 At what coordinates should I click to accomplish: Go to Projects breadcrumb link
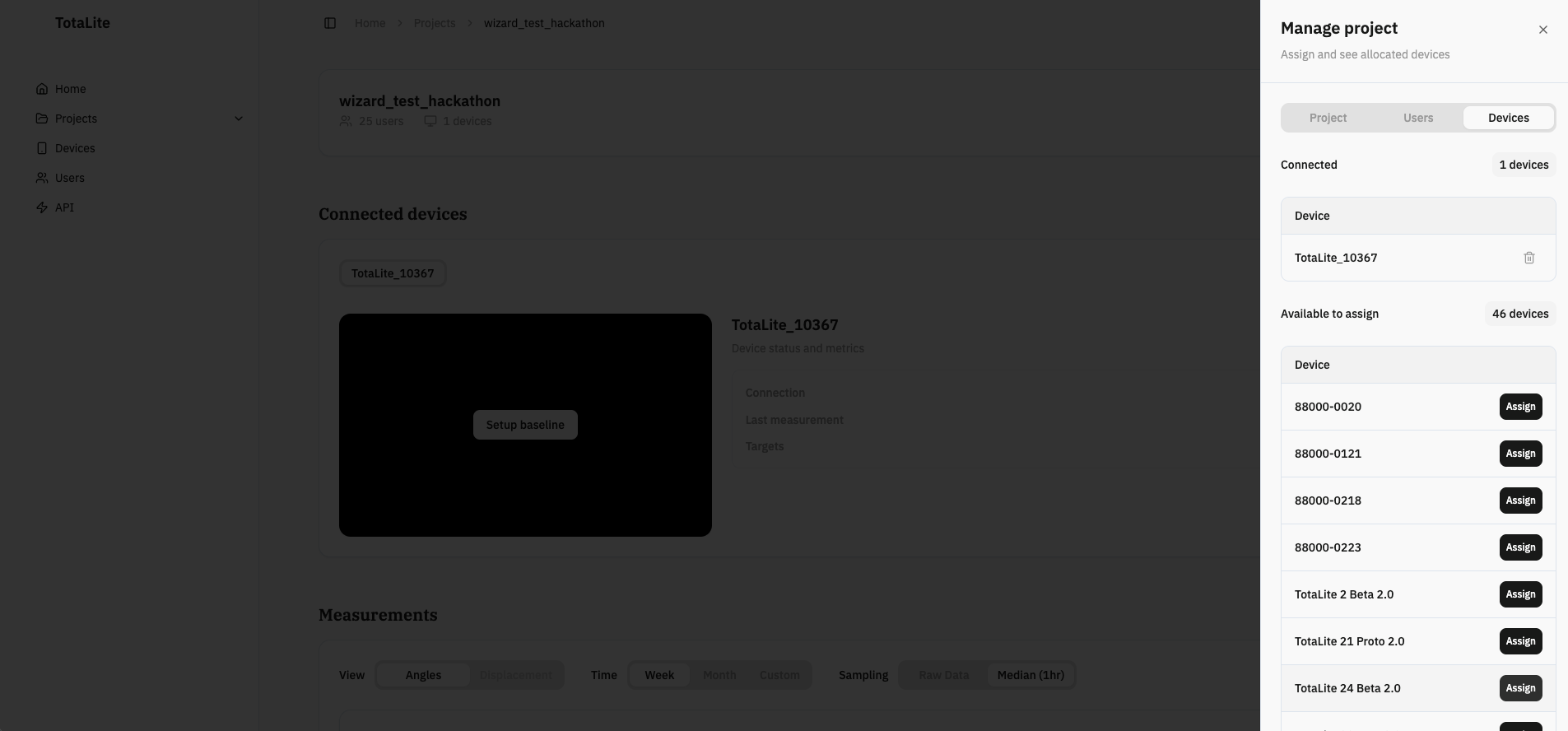click(435, 23)
